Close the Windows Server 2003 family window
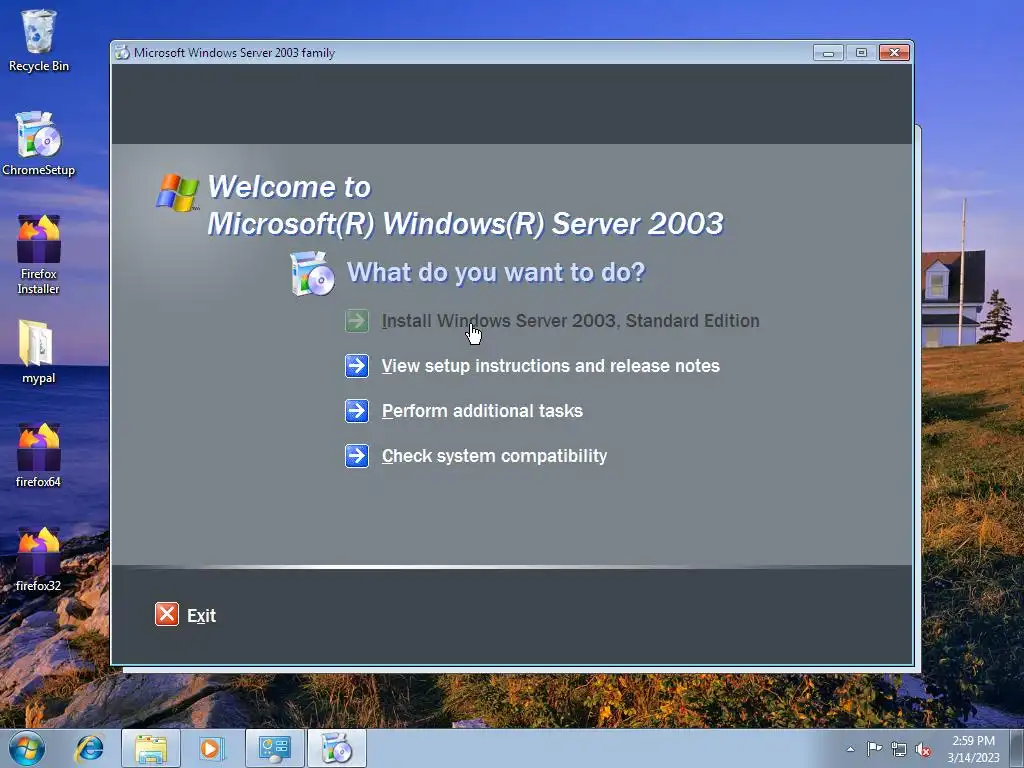 894,53
